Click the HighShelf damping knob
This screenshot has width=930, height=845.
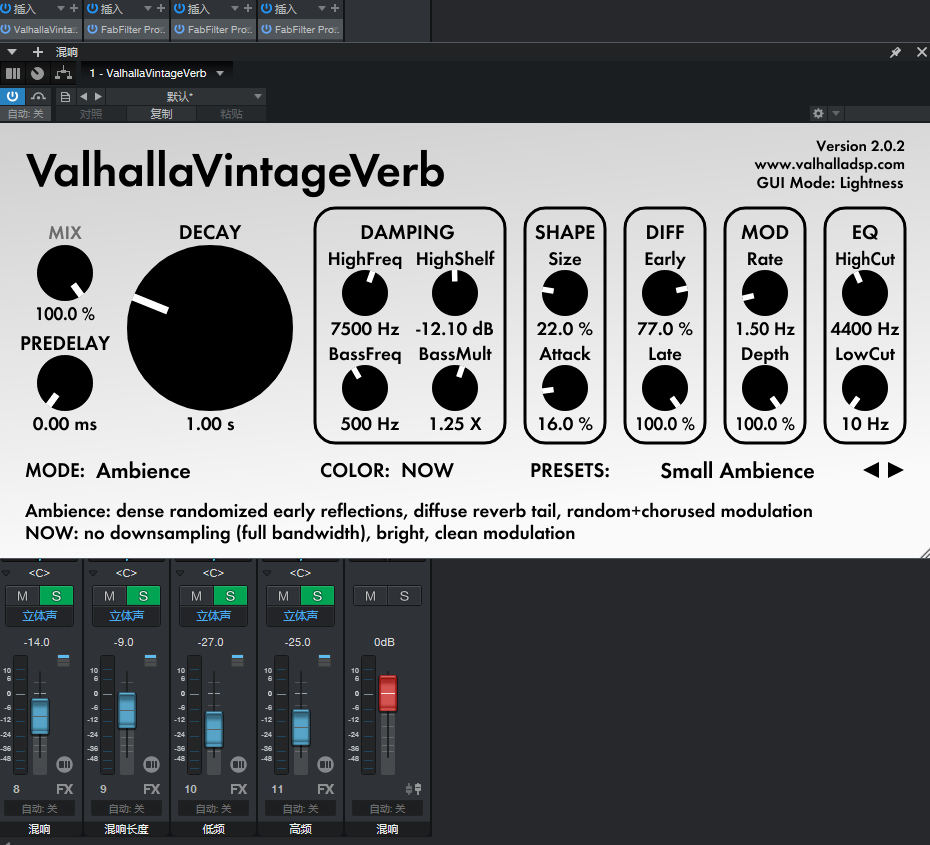point(455,293)
